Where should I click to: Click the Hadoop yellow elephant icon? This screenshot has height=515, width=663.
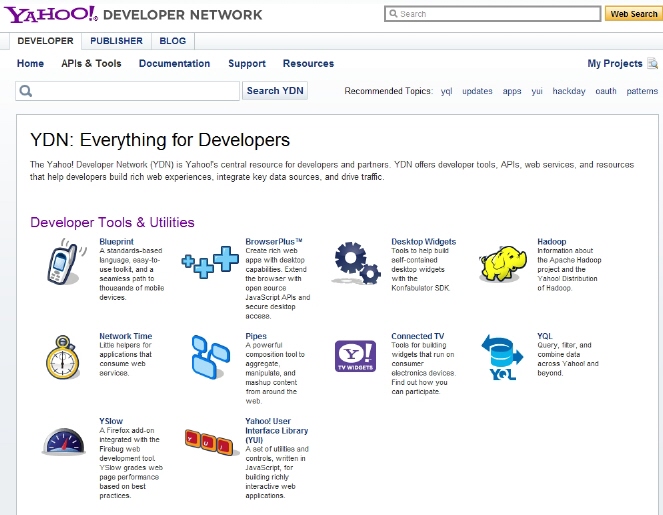pos(503,263)
